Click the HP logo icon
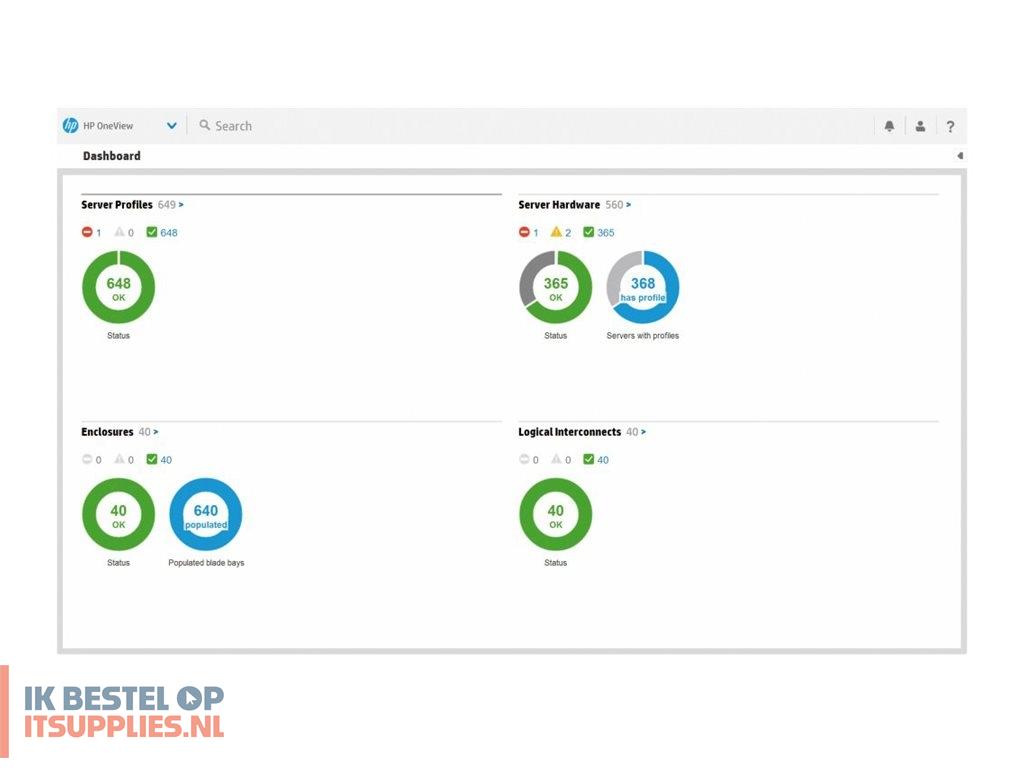 [71, 125]
